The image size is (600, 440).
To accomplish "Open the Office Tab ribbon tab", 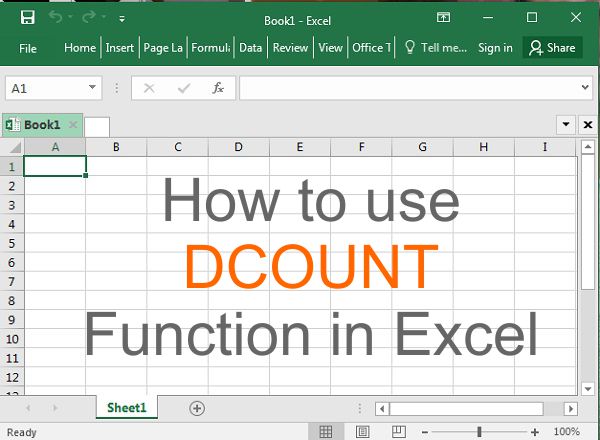I will 372,48.
